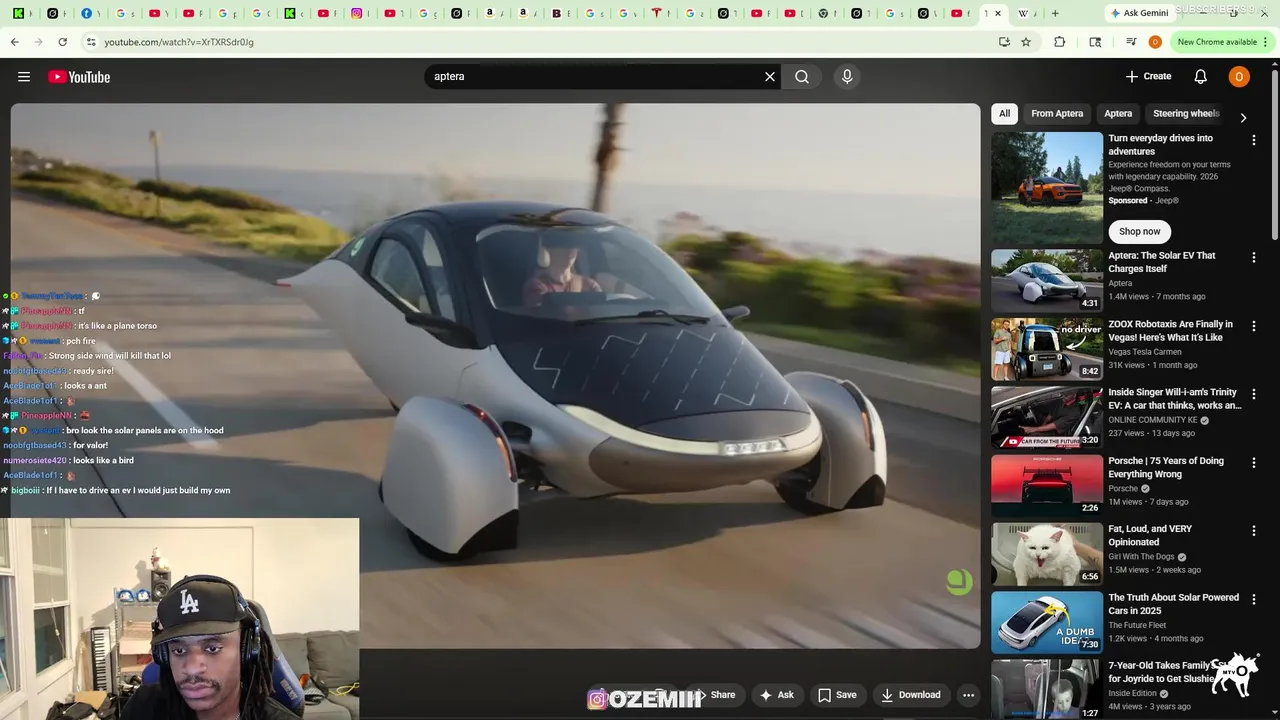Click the Chrome address bar URL
Image resolution: width=1280 pixels, height=720 pixels.
pyautogui.click(x=179, y=42)
